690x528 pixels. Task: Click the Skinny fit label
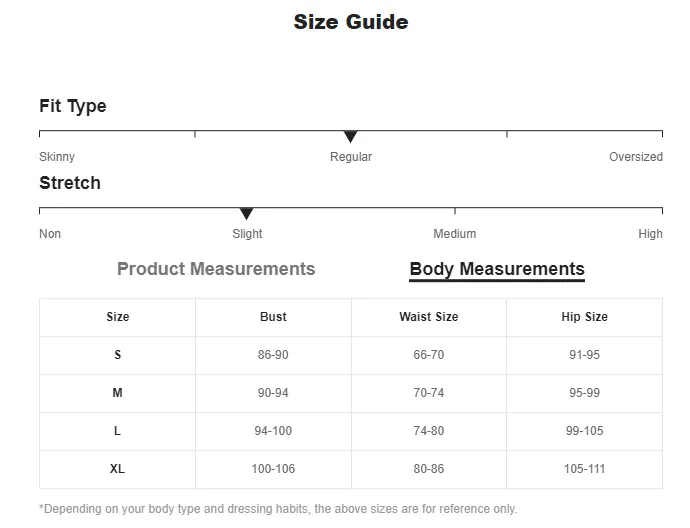click(57, 157)
